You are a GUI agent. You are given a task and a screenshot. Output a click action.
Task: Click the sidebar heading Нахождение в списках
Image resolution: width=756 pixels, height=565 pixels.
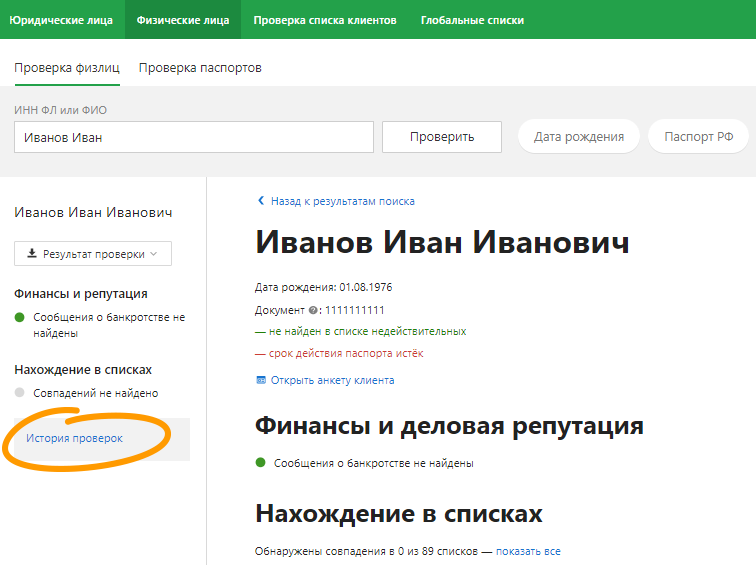pos(83,370)
